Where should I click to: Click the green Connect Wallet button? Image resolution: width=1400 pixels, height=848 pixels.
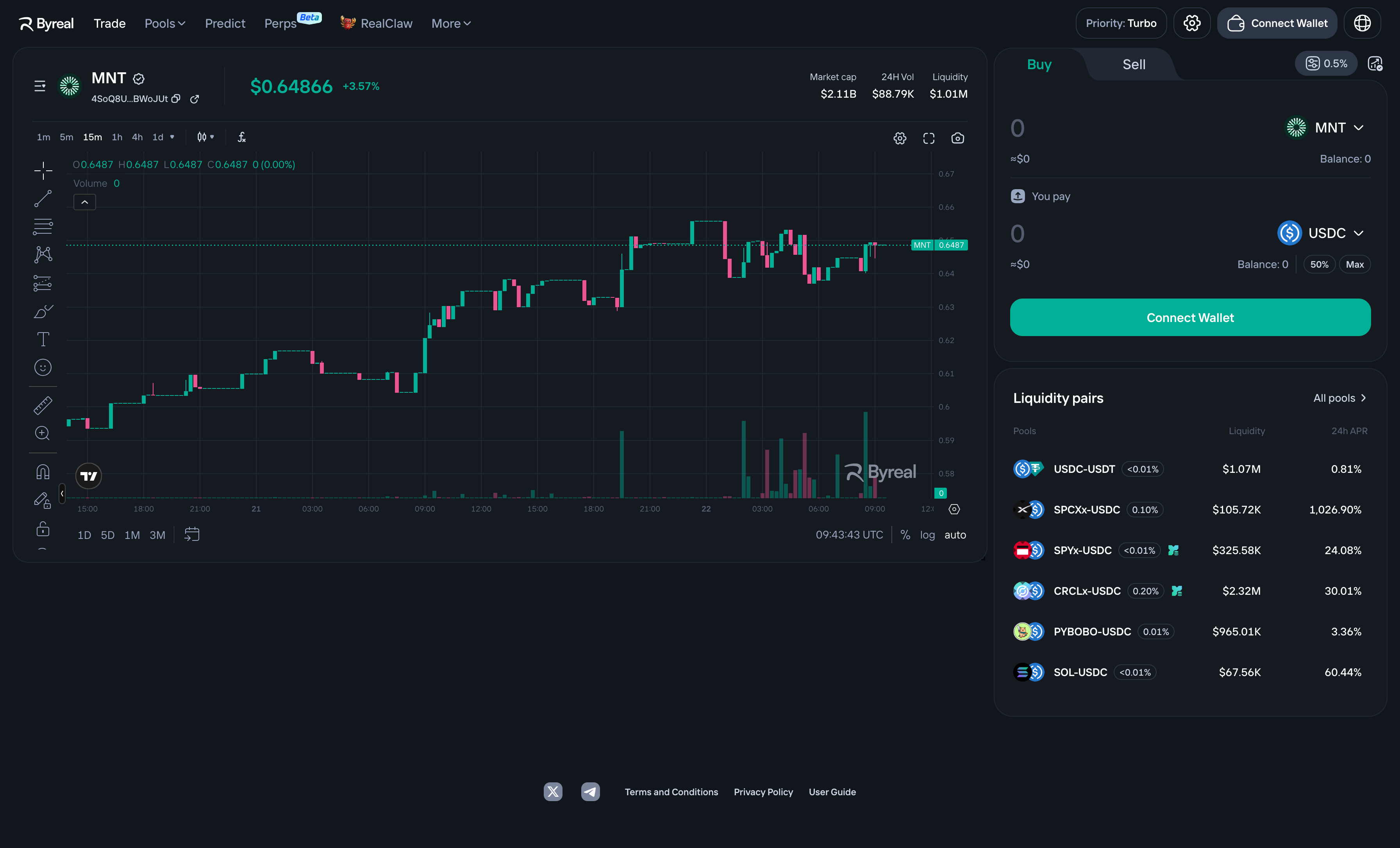point(1190,317)
